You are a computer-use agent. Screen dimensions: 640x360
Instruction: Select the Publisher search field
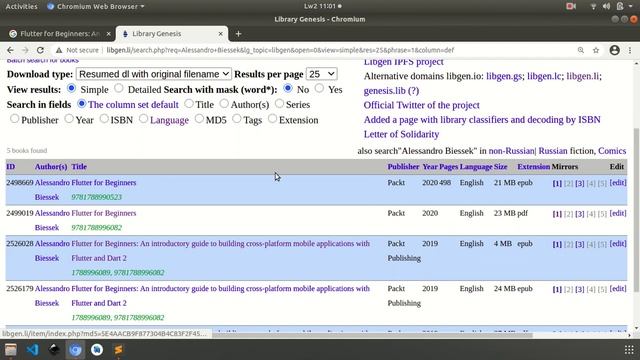15,119
